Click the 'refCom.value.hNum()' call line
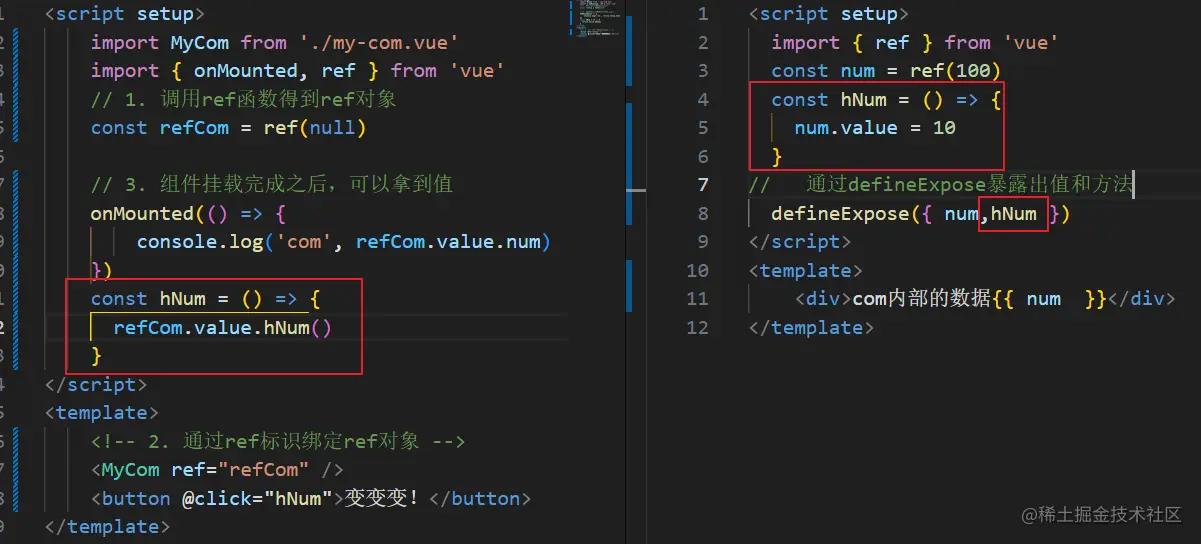The width and height of the screenshot is (1201, 544). pos(222,327)
